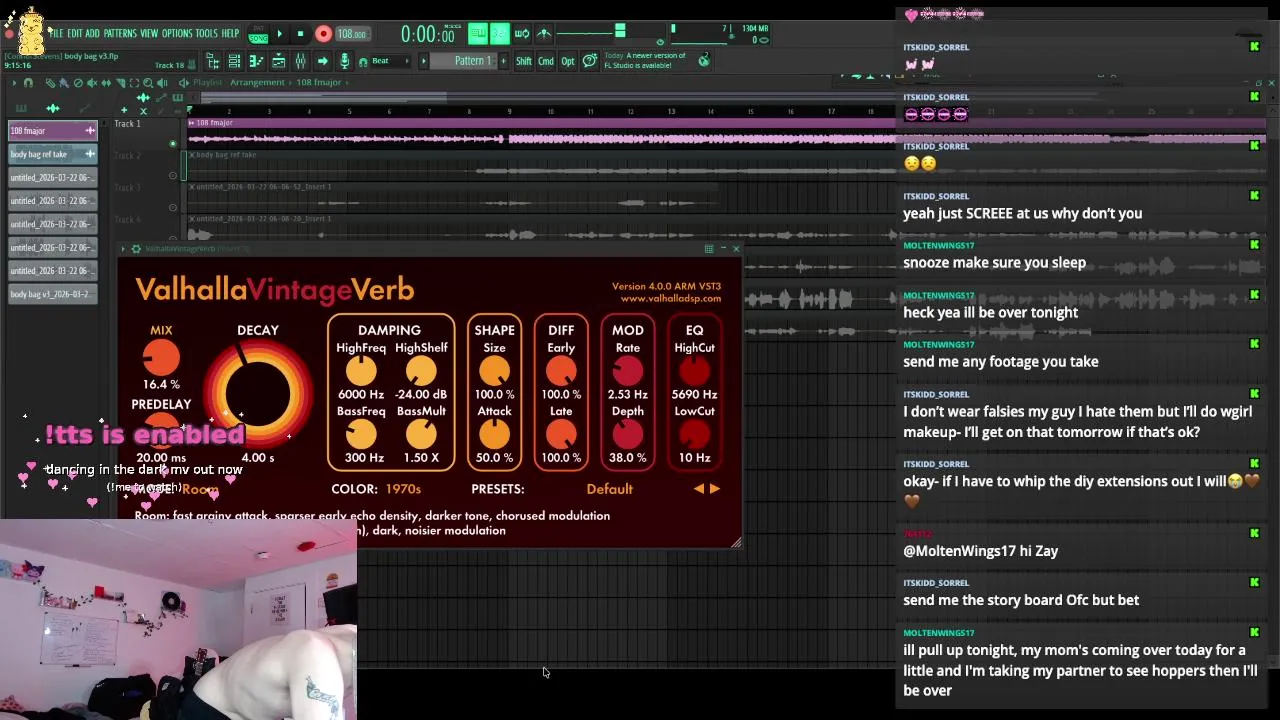Open the VIEW menu
Viewport: 1280px width, 720px height.
tap(149, 34)
